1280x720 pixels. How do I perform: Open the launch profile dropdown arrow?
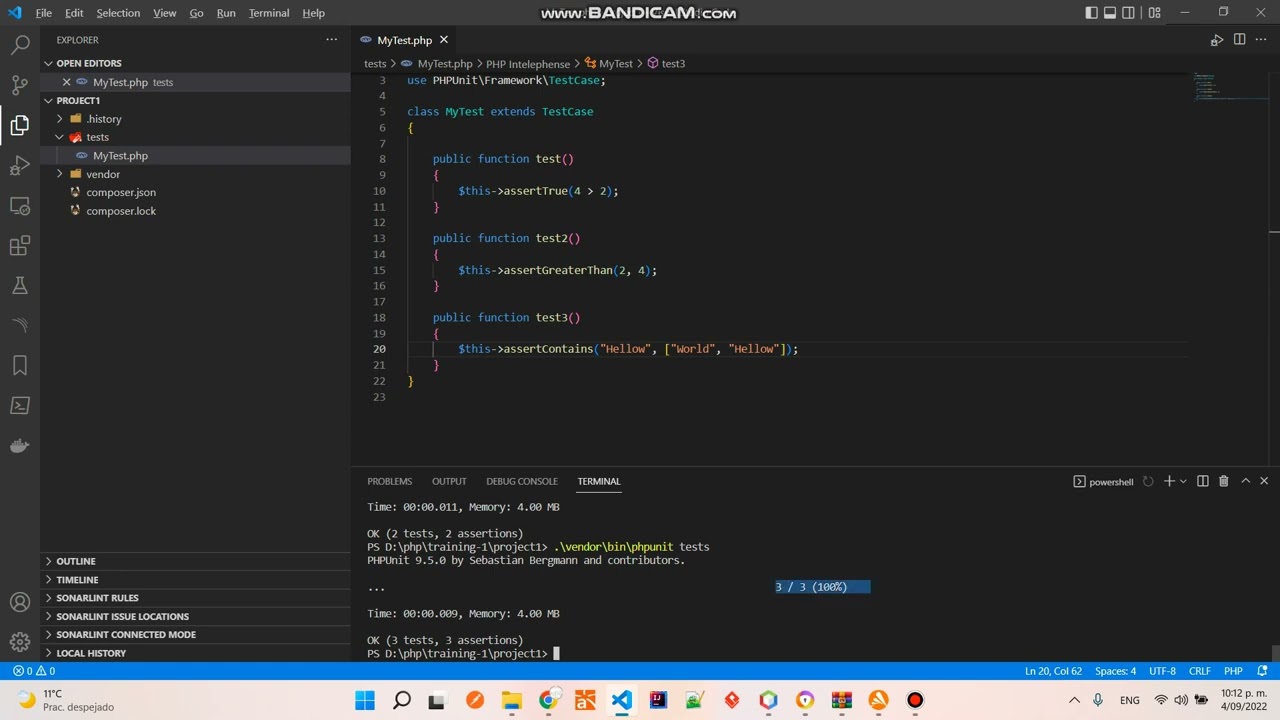pyautogui.click(x=1183, y=481)
